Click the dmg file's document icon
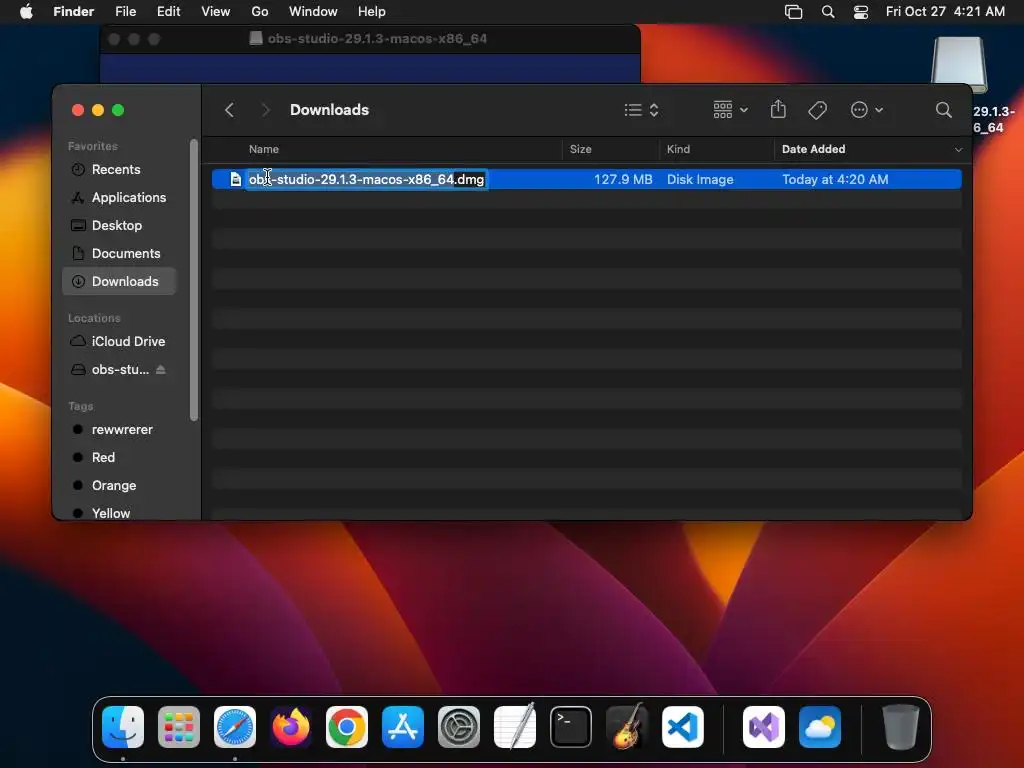The height and width of the screenshot is (768, 1024). click(236, 179)
